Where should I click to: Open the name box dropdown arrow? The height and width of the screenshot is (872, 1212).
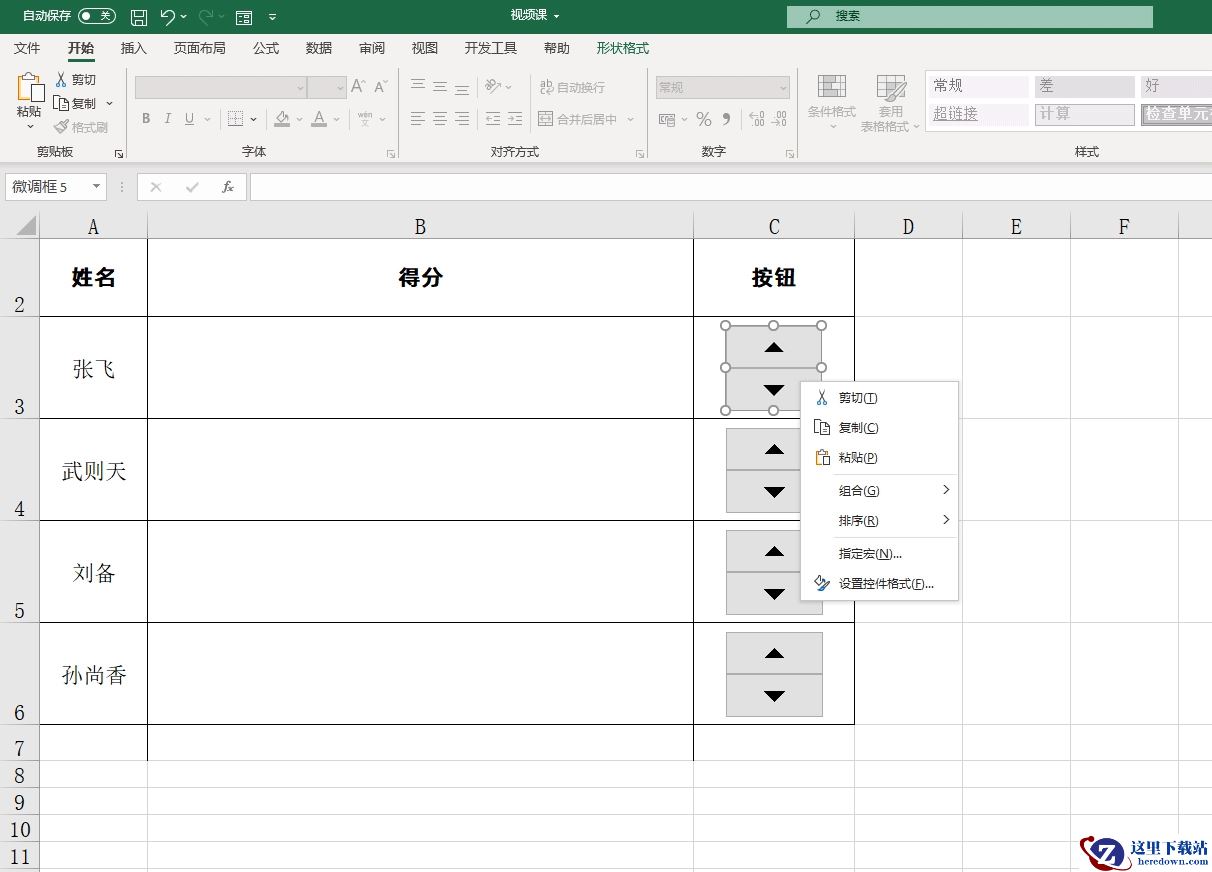97,187
